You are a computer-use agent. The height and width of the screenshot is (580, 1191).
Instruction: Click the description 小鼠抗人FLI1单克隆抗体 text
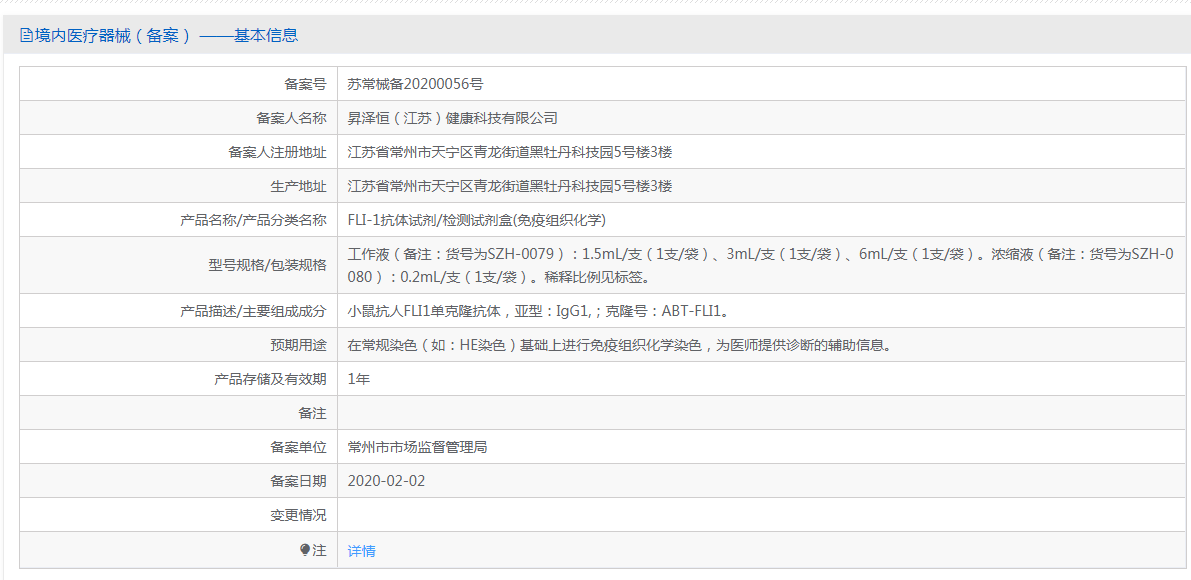[539, 310]
